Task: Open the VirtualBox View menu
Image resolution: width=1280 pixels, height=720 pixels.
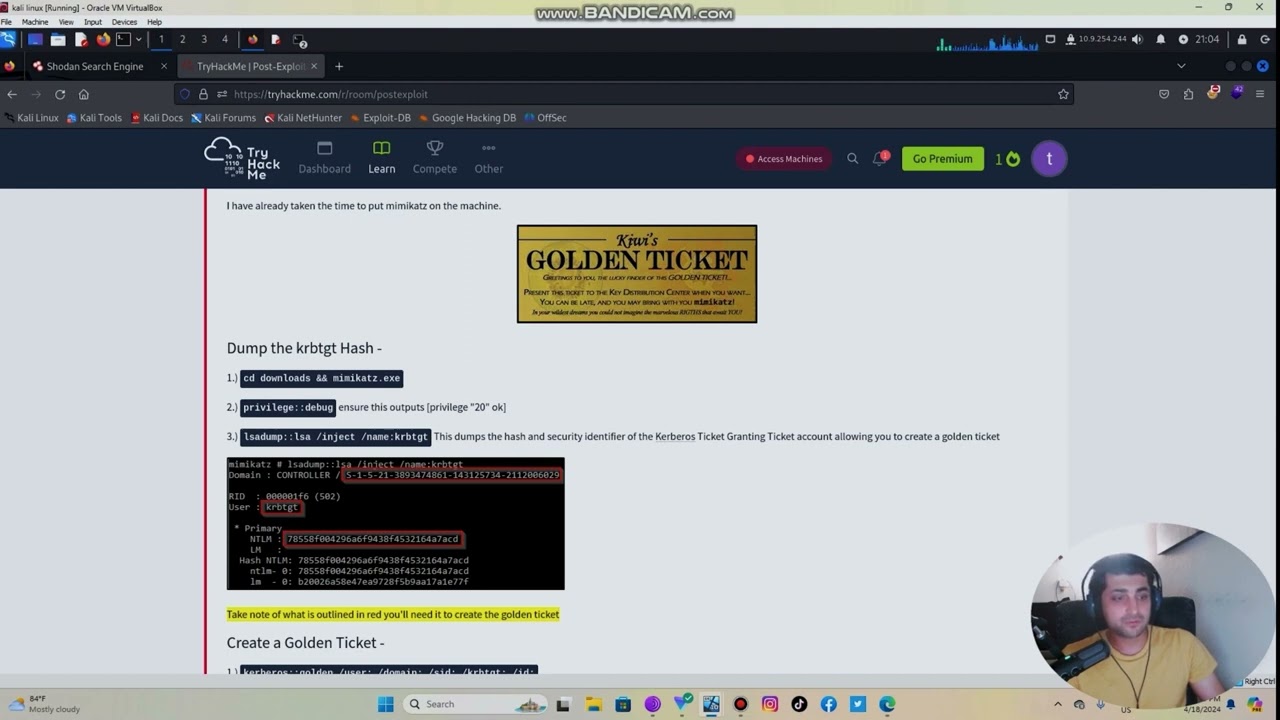Action: (66, 21)
